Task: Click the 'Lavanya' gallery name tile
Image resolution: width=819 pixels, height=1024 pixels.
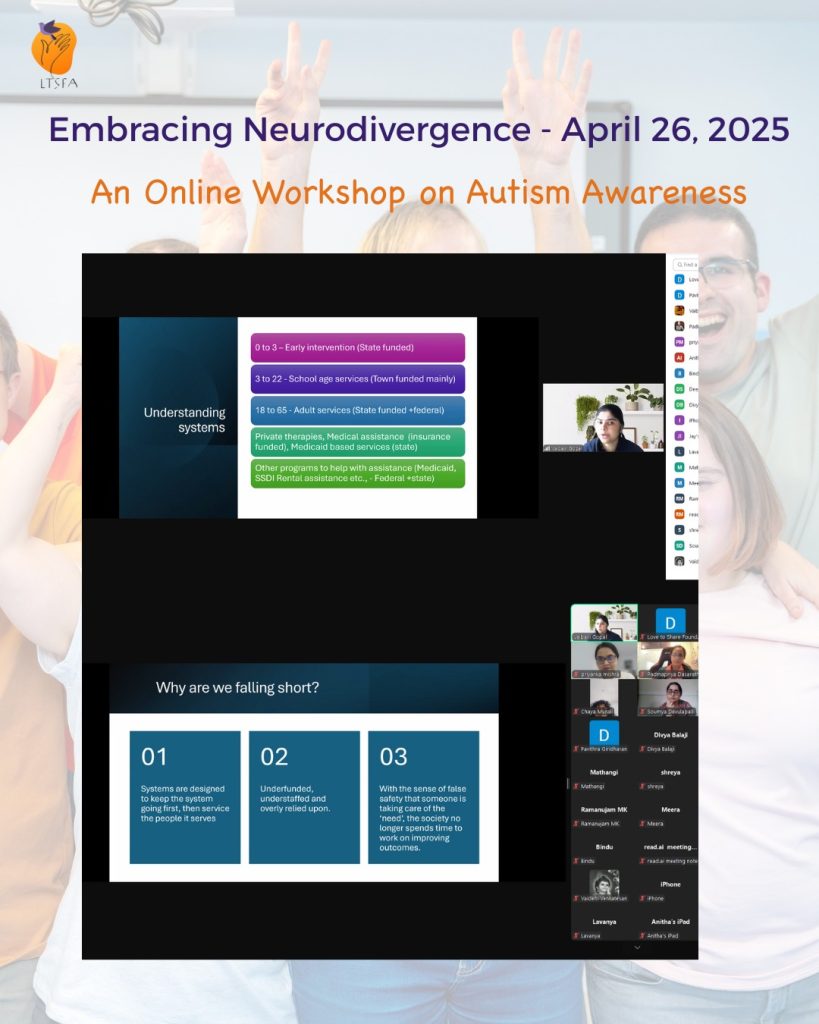Action: pyautogui.click(x=604, y=921)
